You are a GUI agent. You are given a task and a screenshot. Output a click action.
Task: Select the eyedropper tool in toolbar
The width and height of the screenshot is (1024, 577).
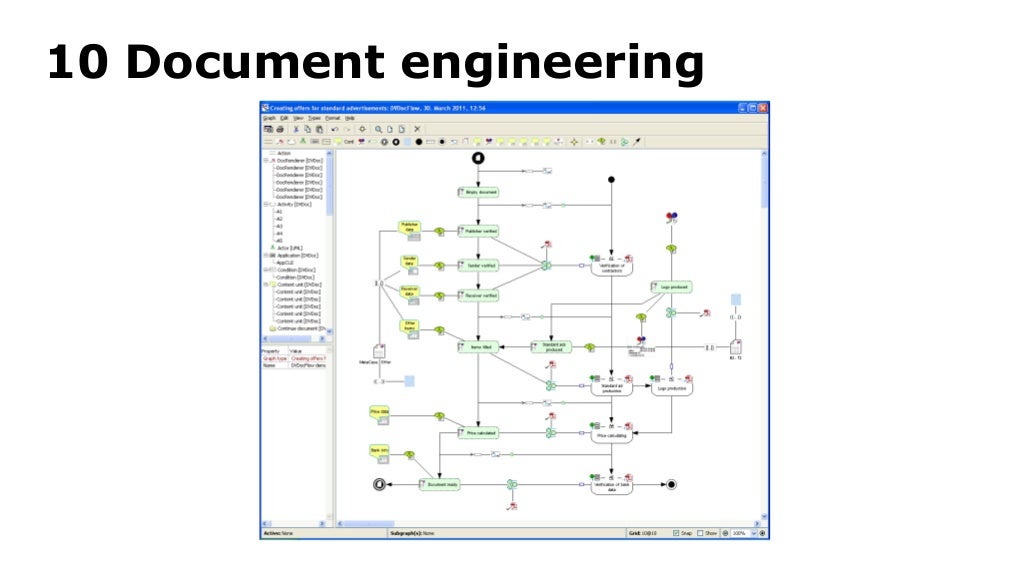638,142
